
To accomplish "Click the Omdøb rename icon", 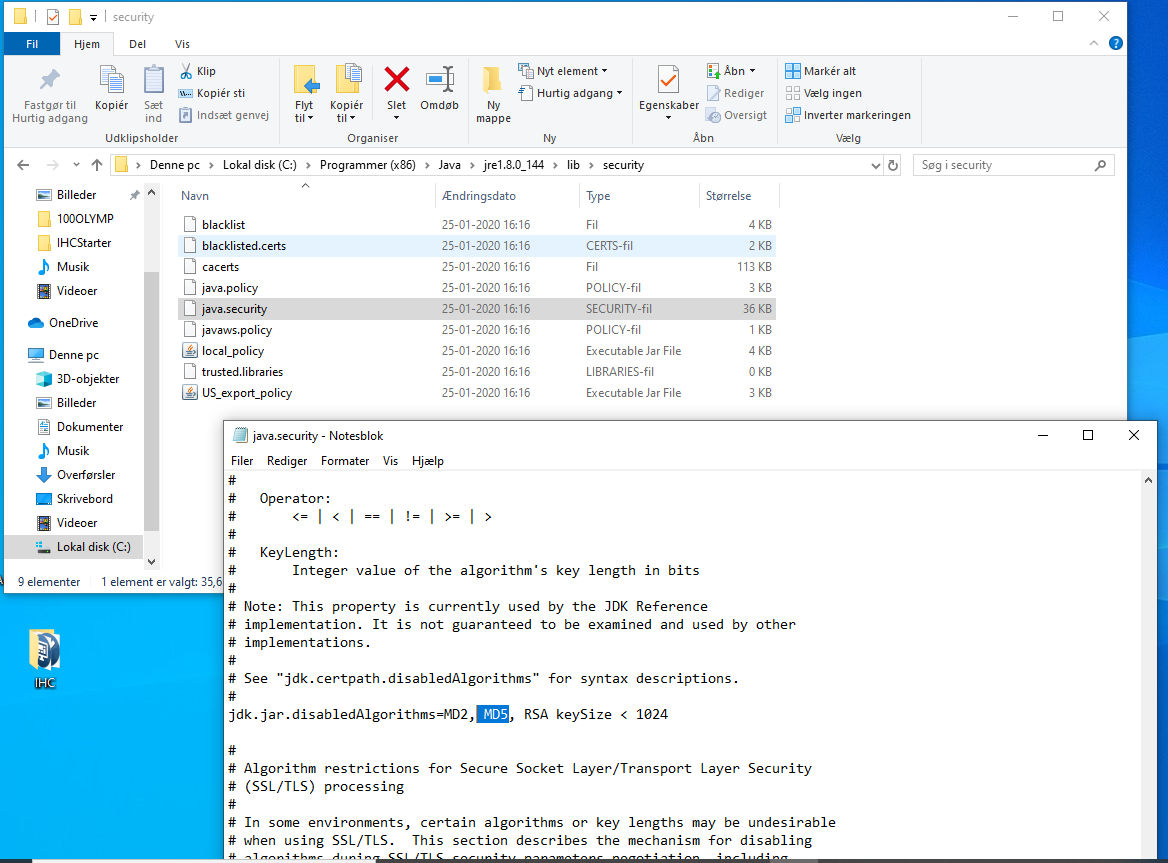I will (439, 80).
